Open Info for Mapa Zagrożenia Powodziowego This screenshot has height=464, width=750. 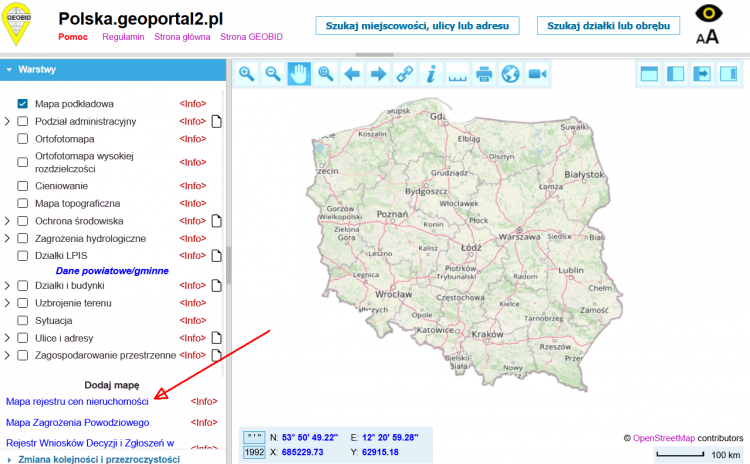[x=204, y=423]
